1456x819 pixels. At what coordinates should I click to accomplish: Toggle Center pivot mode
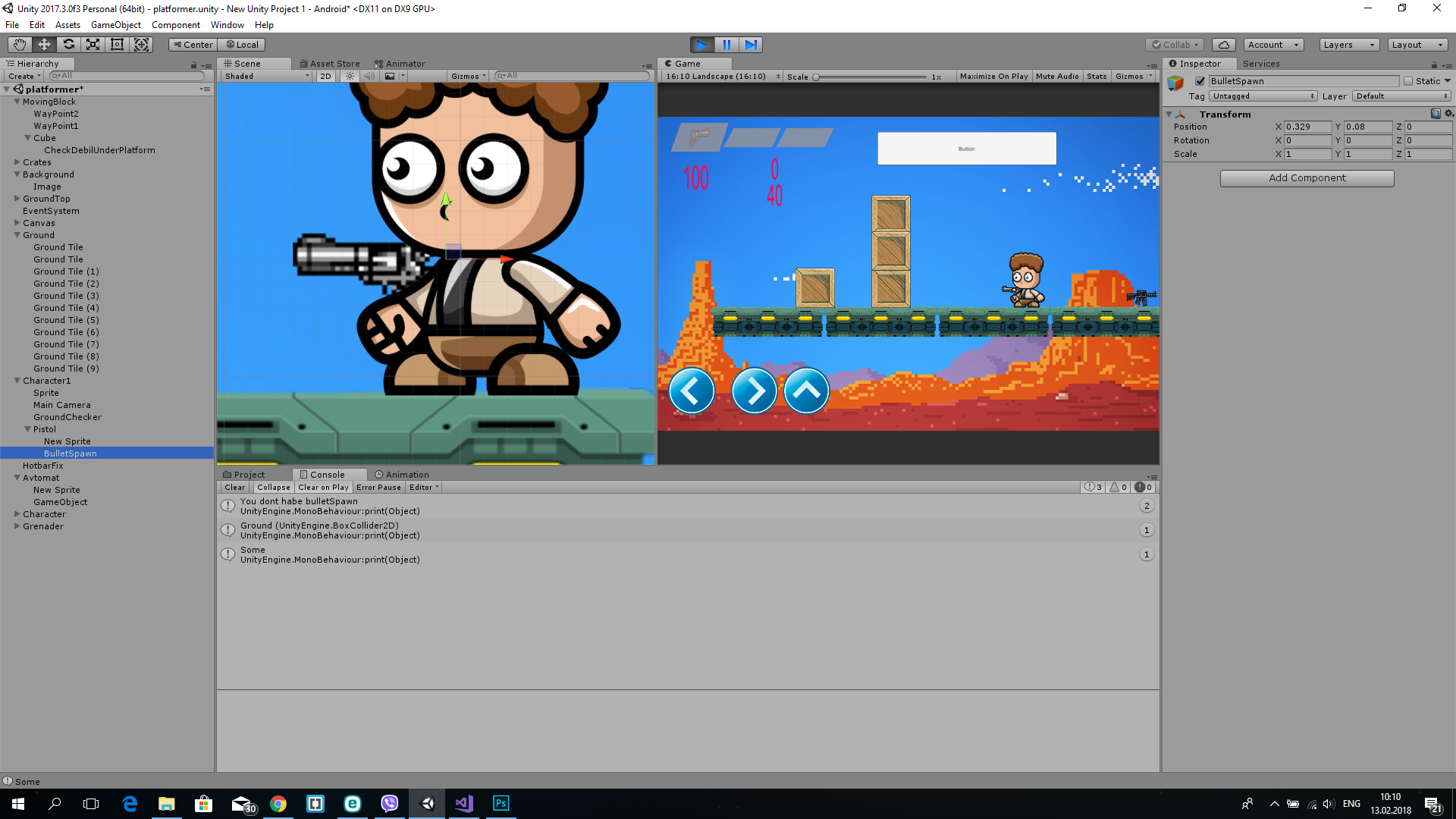(193, 45)
